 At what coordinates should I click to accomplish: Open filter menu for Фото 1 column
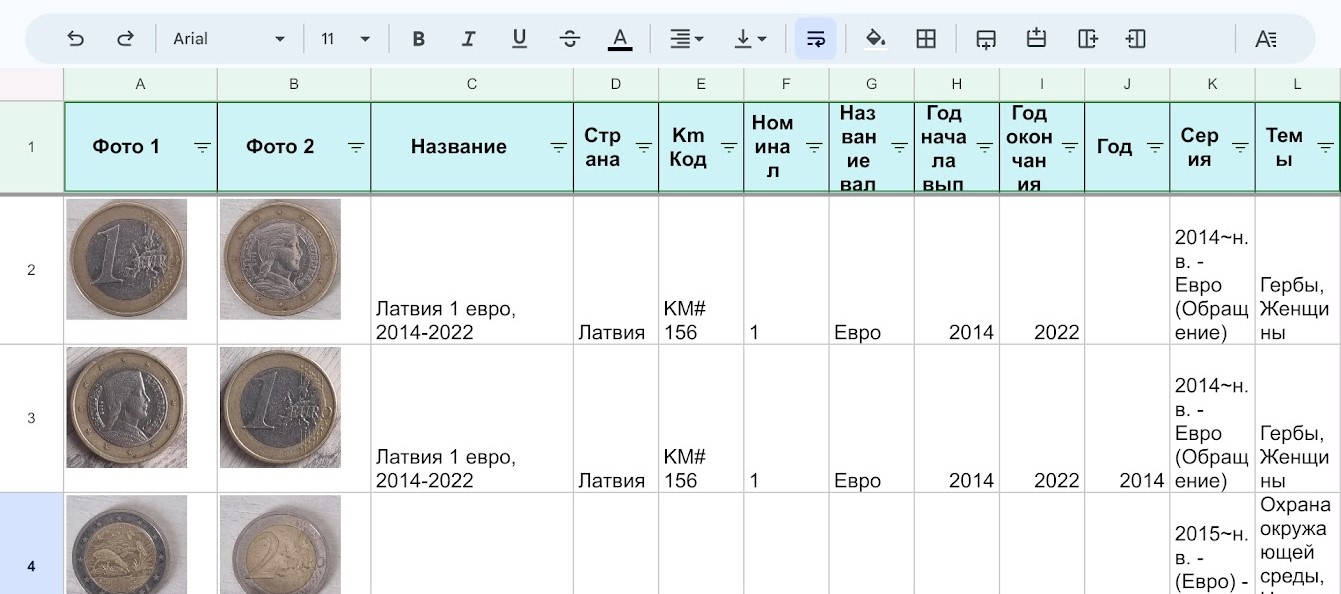(x=202, y=148)
